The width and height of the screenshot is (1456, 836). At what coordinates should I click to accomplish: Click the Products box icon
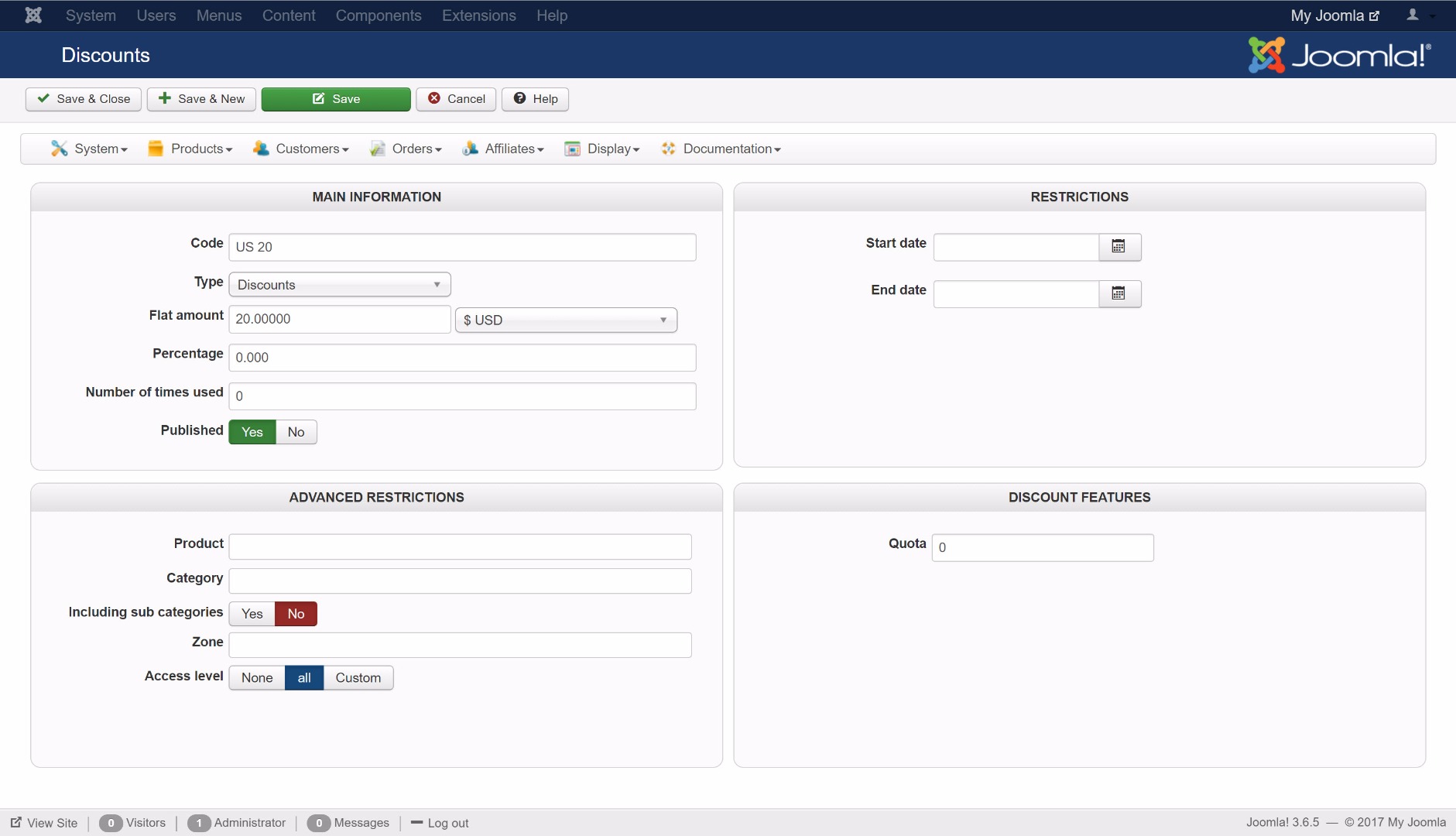(x=156, y=149)
